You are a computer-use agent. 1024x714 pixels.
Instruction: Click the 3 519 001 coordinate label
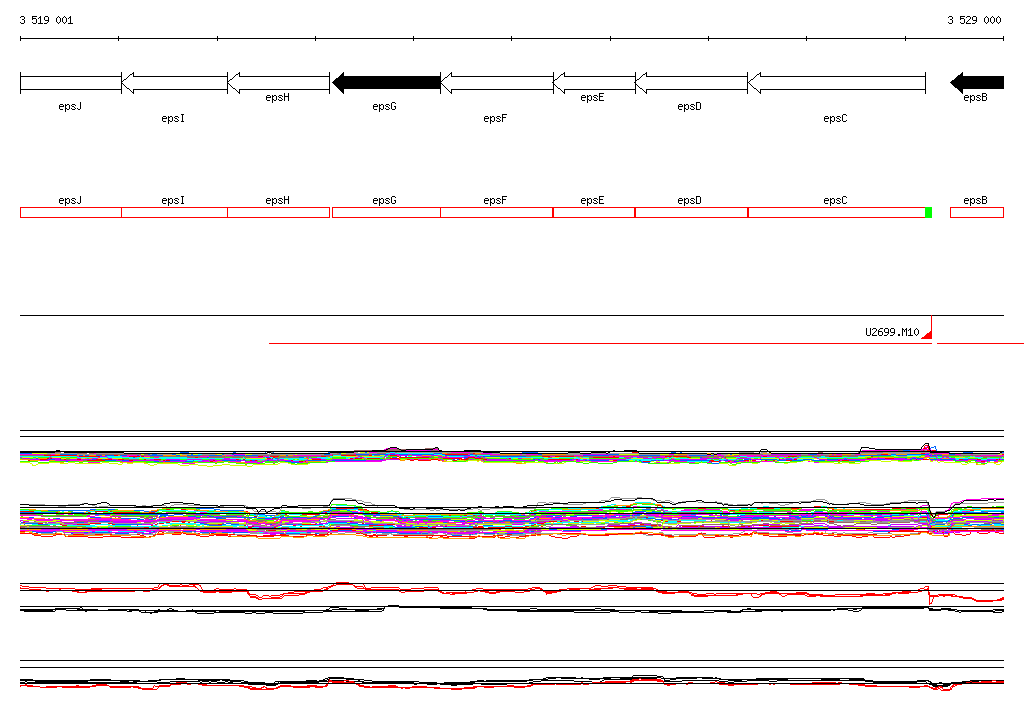tap(46, 20)
